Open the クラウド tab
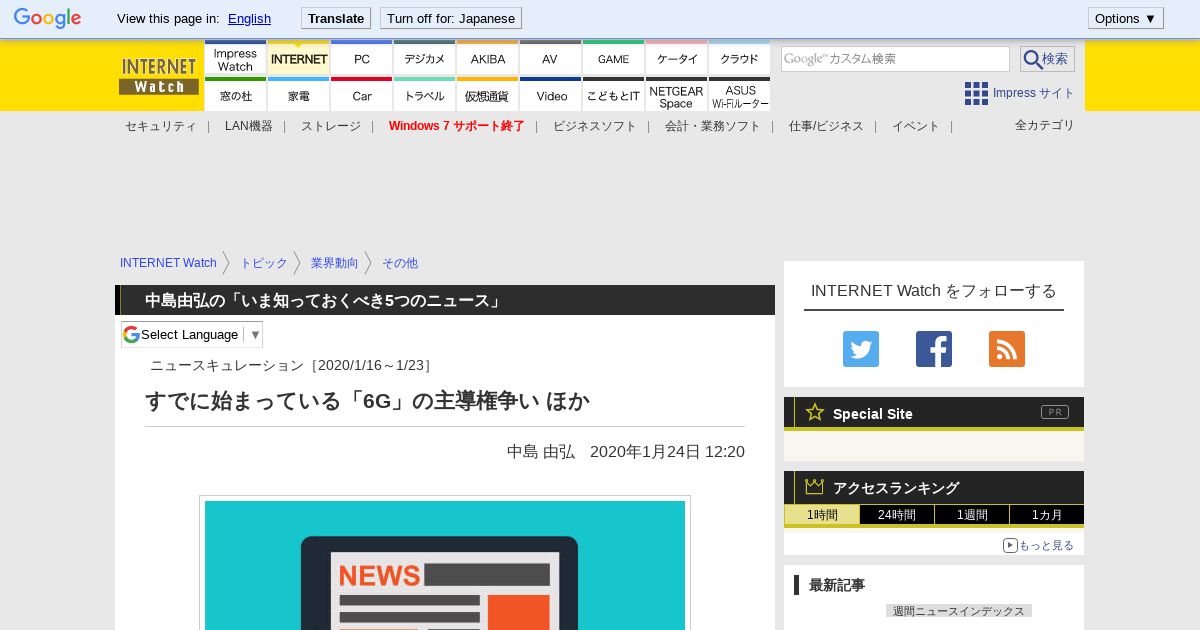This screenshot has width=1200, height=630. (739, 59)
